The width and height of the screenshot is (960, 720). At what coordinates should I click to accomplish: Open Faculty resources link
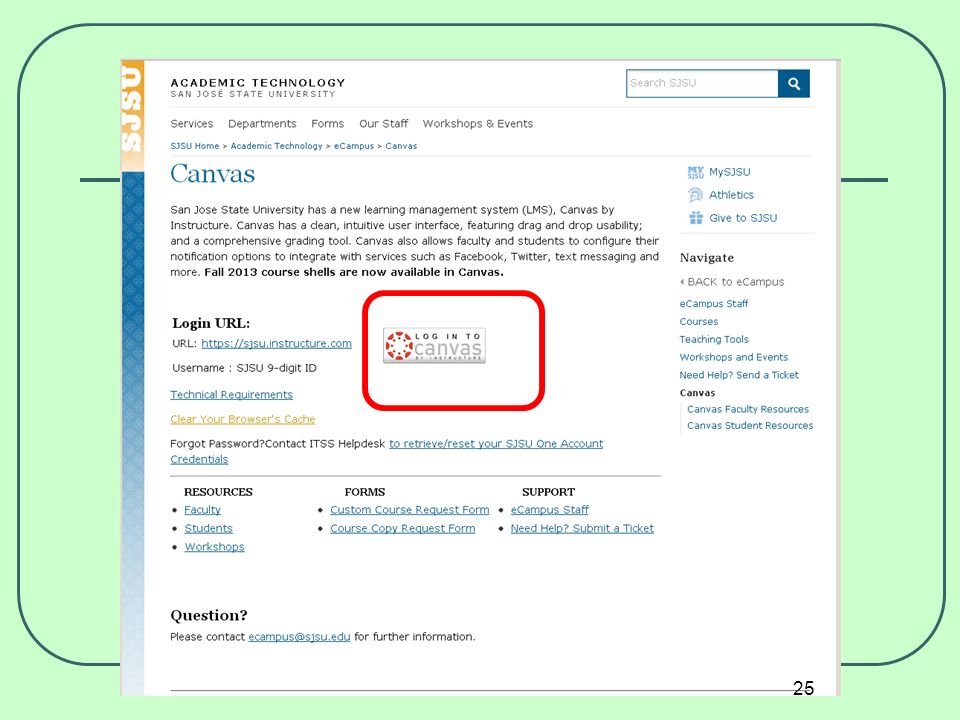tap(202, 510)
